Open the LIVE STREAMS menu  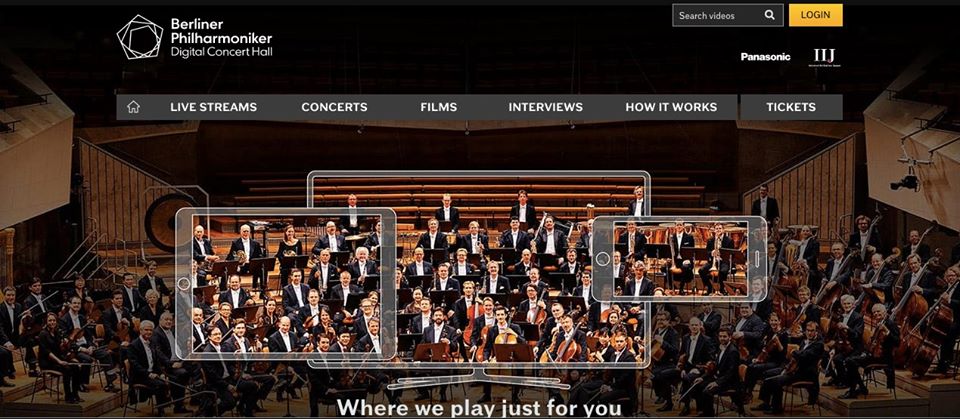click(214, 107)
